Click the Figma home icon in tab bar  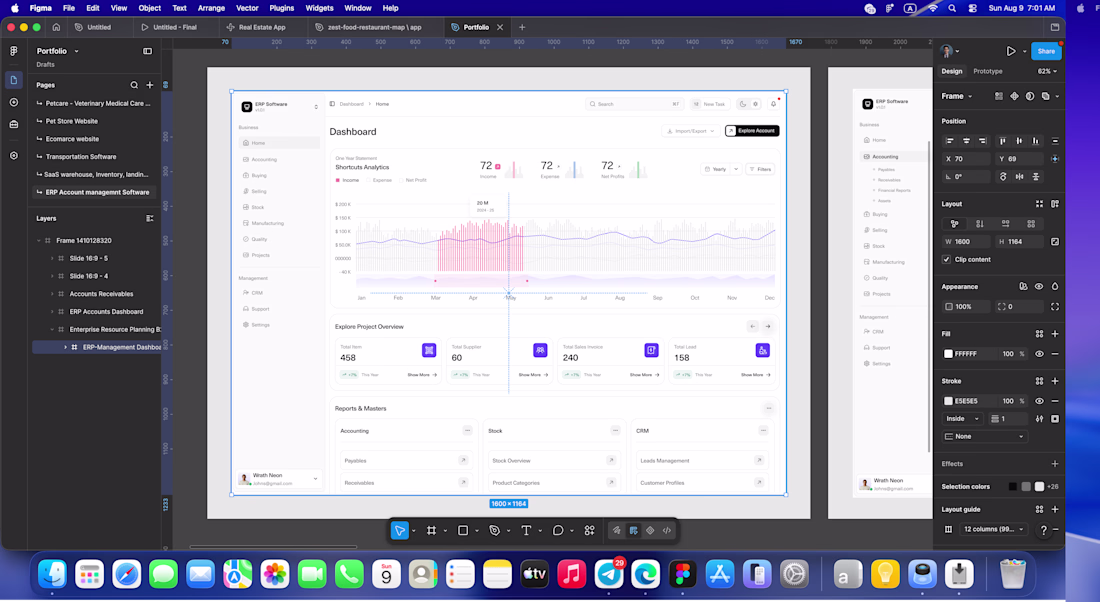(56, 27)
